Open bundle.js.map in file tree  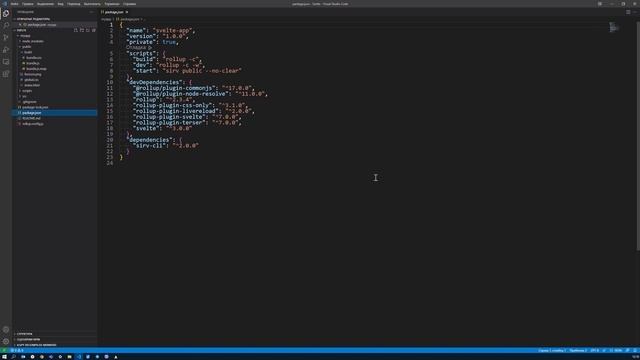(x=36, y=69)
